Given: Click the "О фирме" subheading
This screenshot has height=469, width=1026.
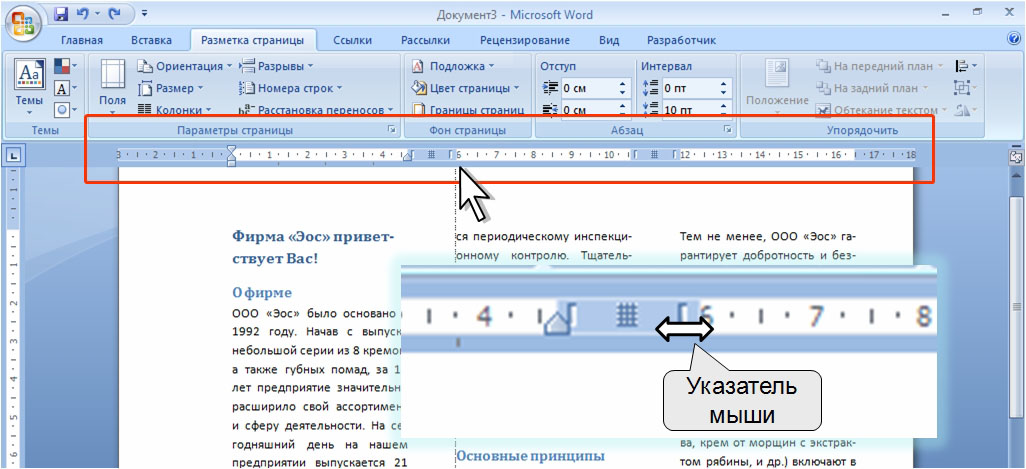Looking at the screenshot, I should [x=262, y=292].
